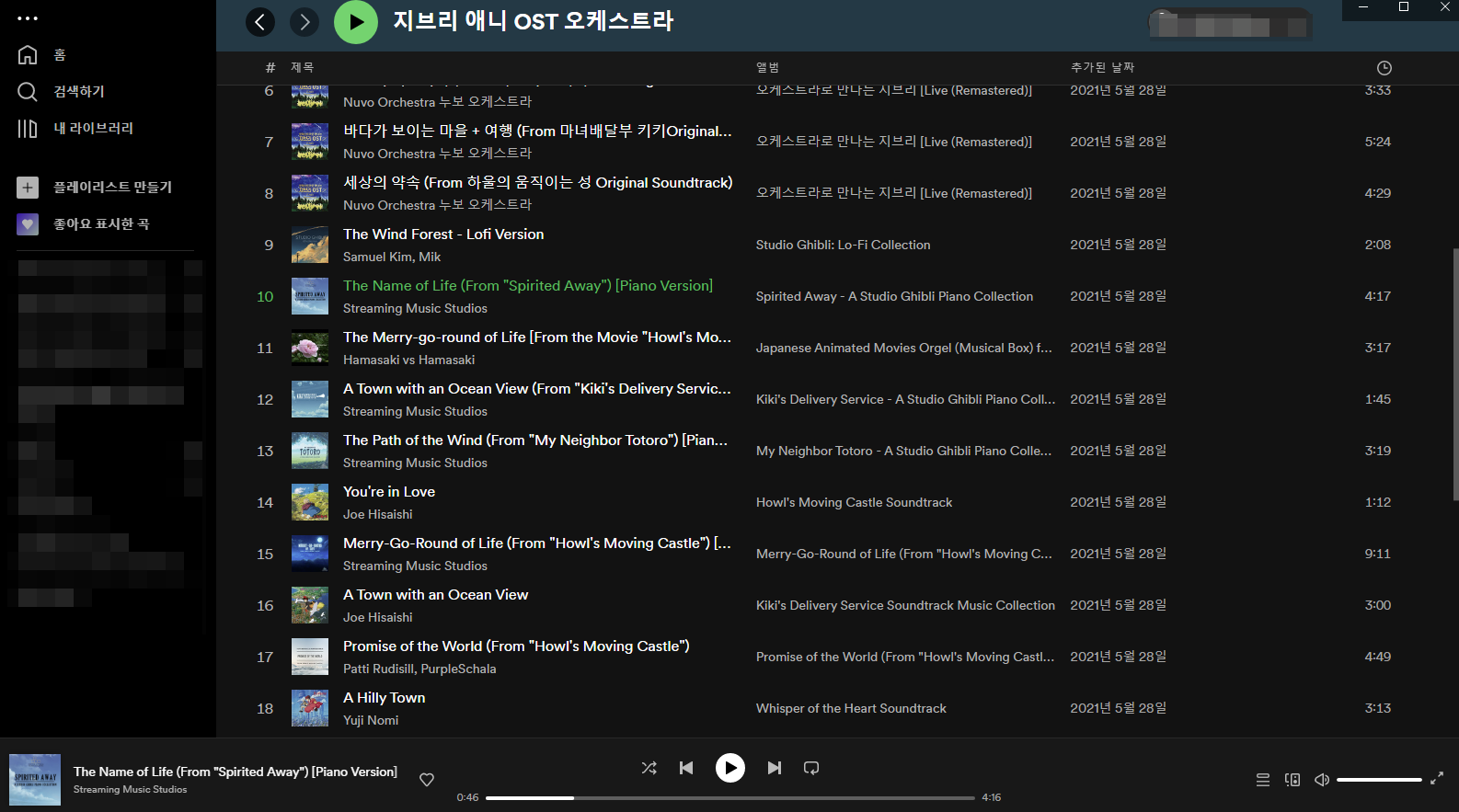The width and height of the screenshot is (1459, 812).
Task: Open artist Mik on track 9
Action: point(430,257)
